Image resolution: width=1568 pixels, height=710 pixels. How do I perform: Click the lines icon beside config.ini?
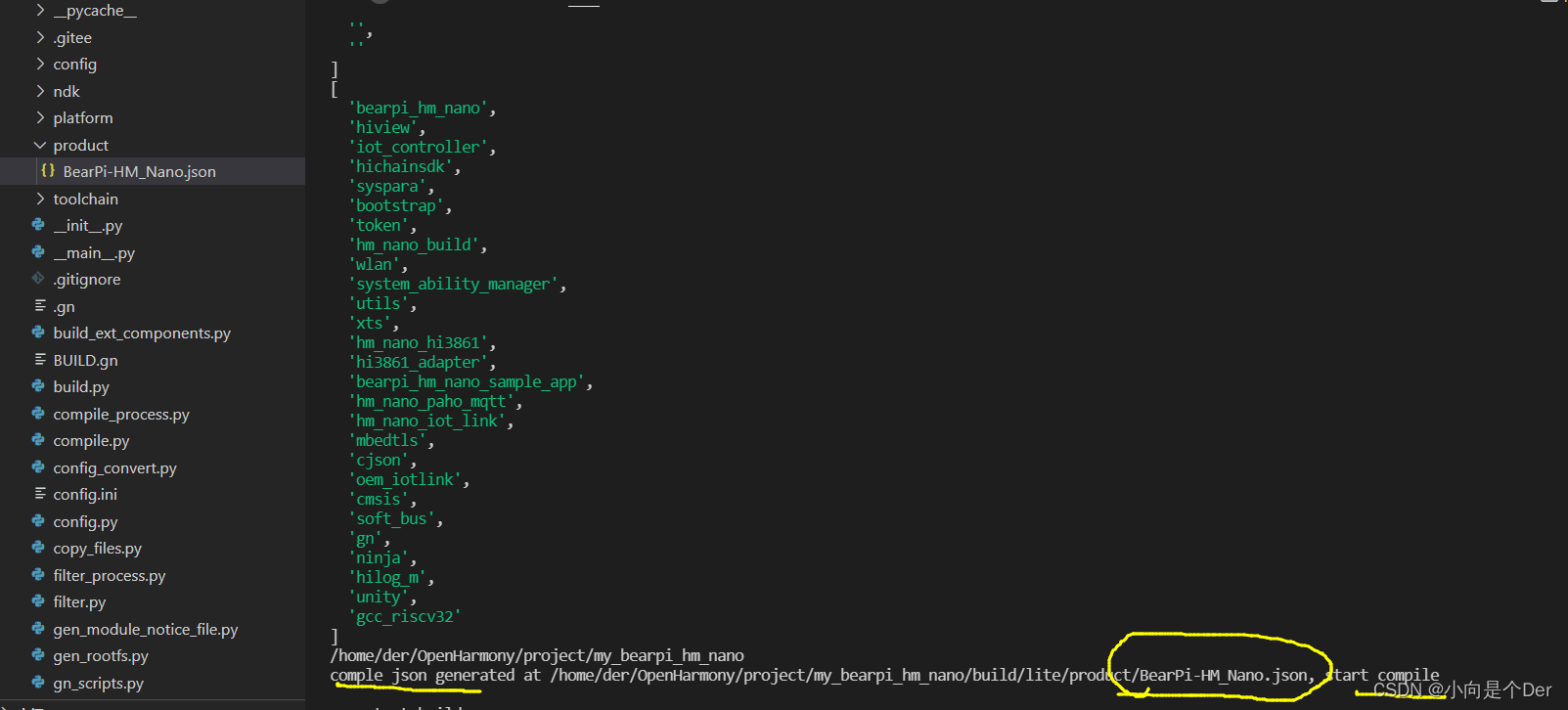click(40, 494)
